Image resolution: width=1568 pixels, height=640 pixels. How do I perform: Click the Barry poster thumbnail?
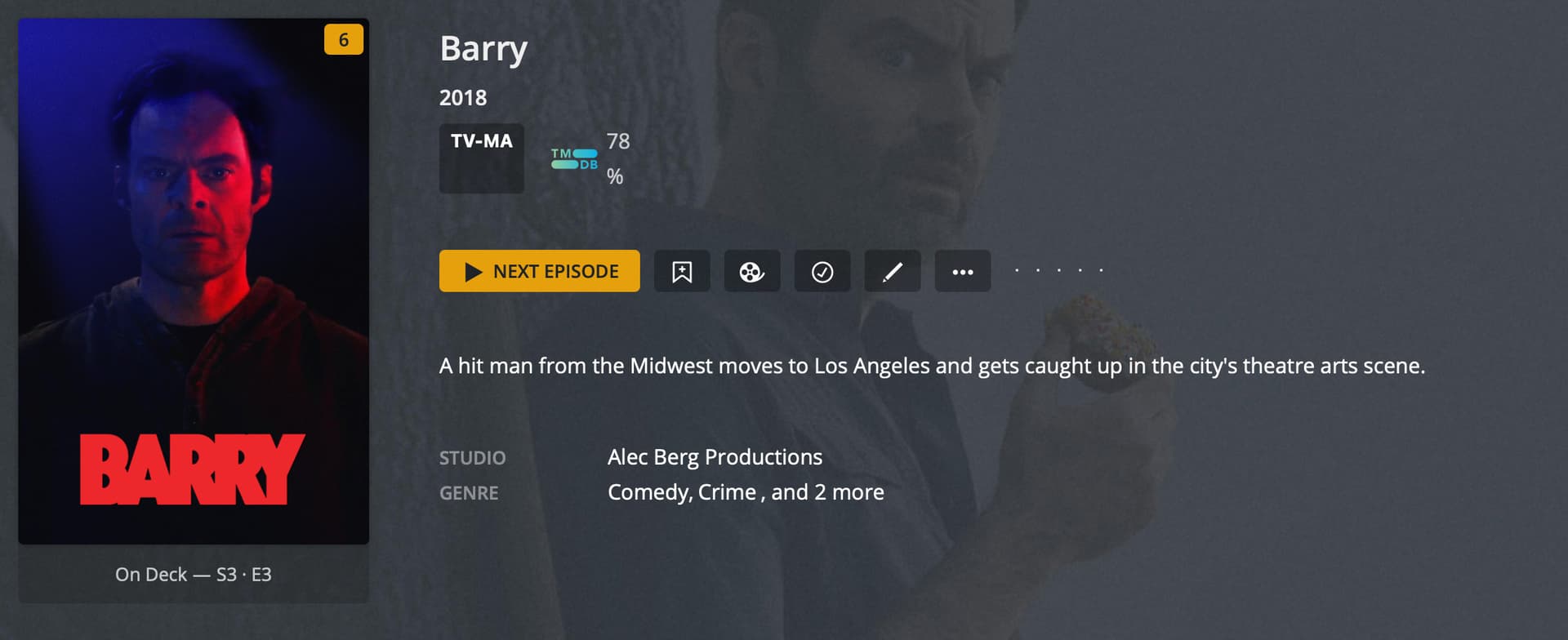[194, 282]
